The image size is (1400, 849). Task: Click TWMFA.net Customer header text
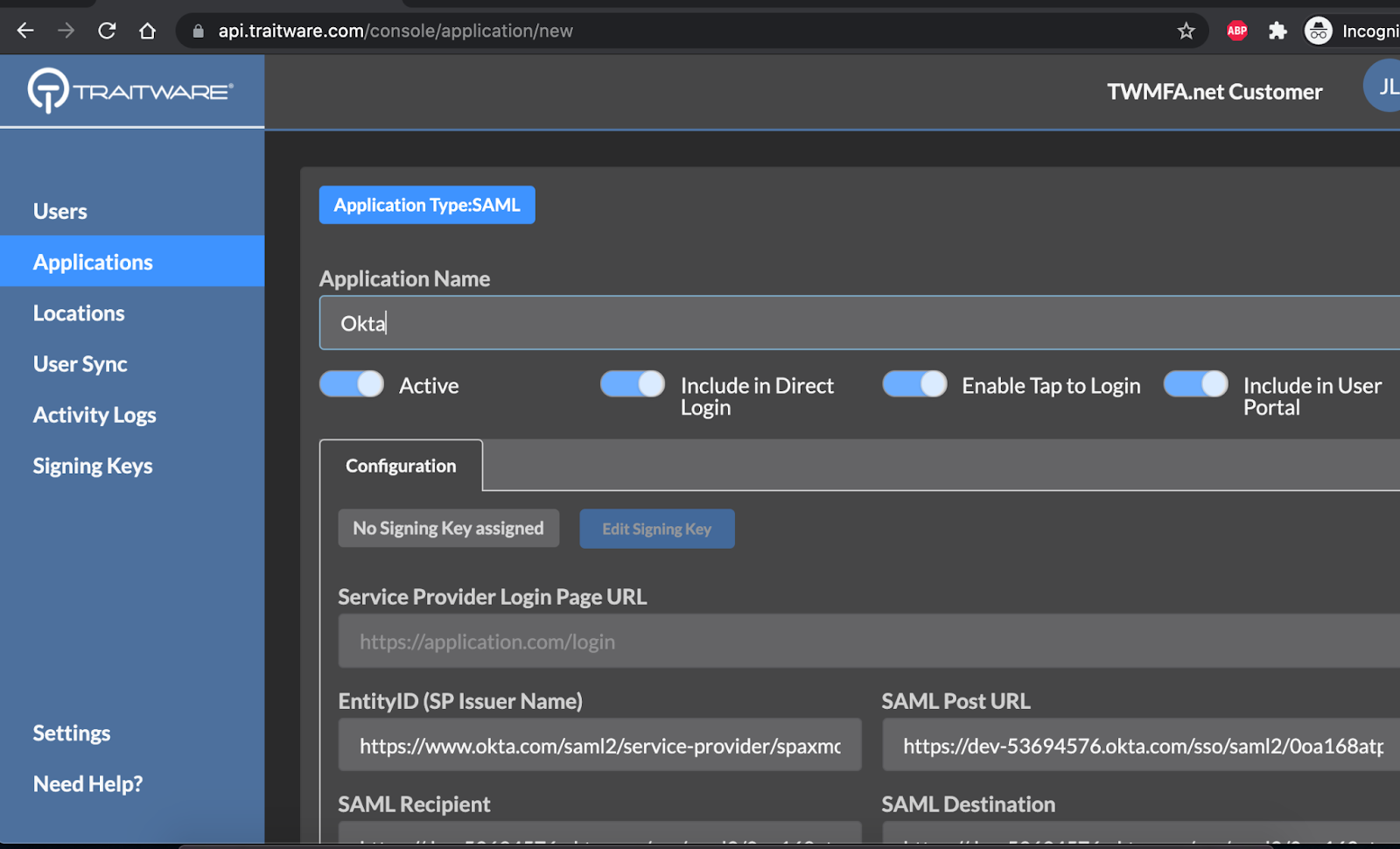pyautogui.click(x=1214, y=91)
